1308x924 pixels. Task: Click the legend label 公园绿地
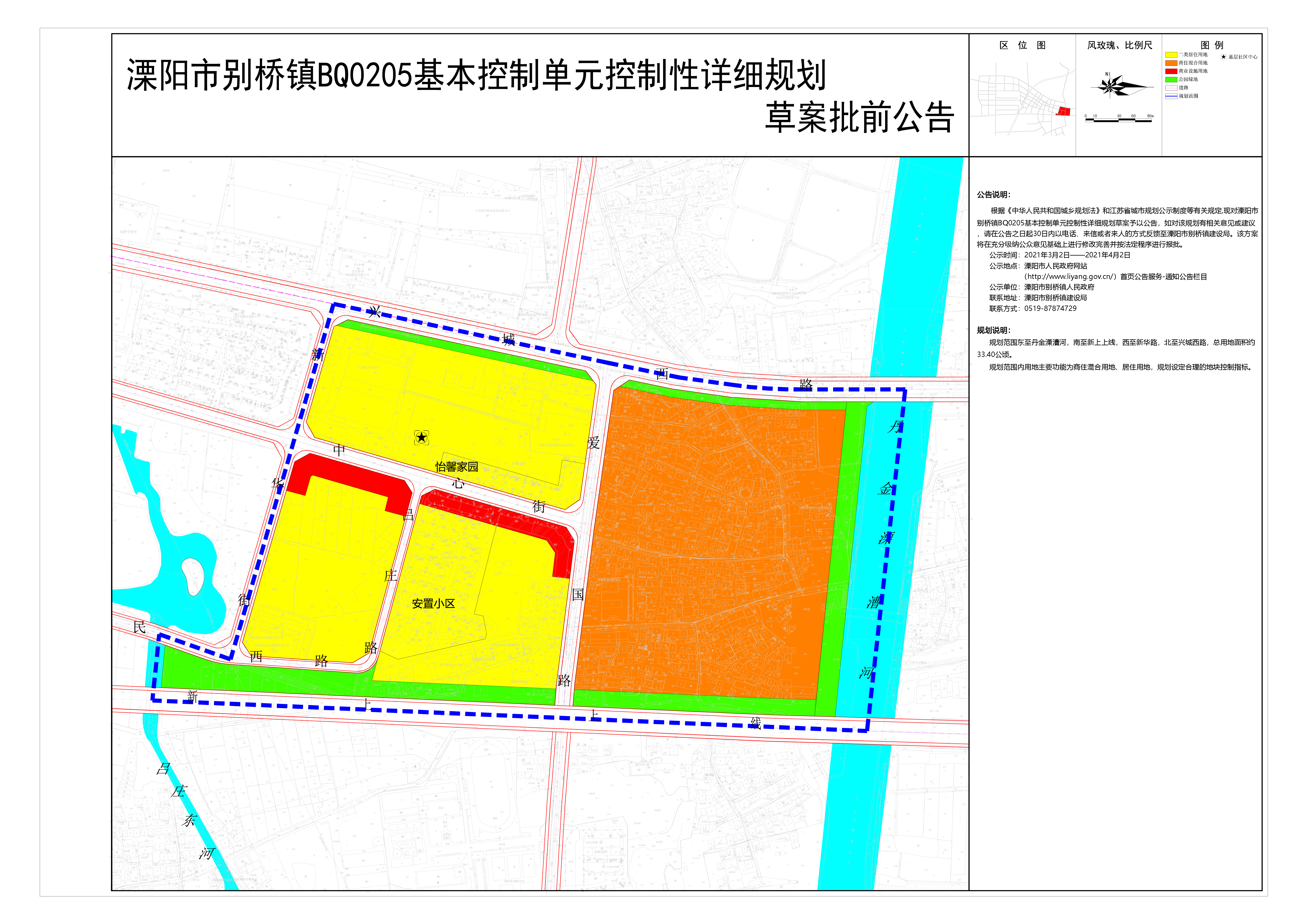pos(1188,79)
